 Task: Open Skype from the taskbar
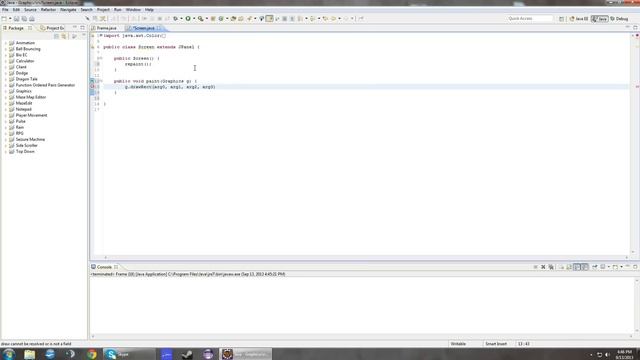click(129, 354)
